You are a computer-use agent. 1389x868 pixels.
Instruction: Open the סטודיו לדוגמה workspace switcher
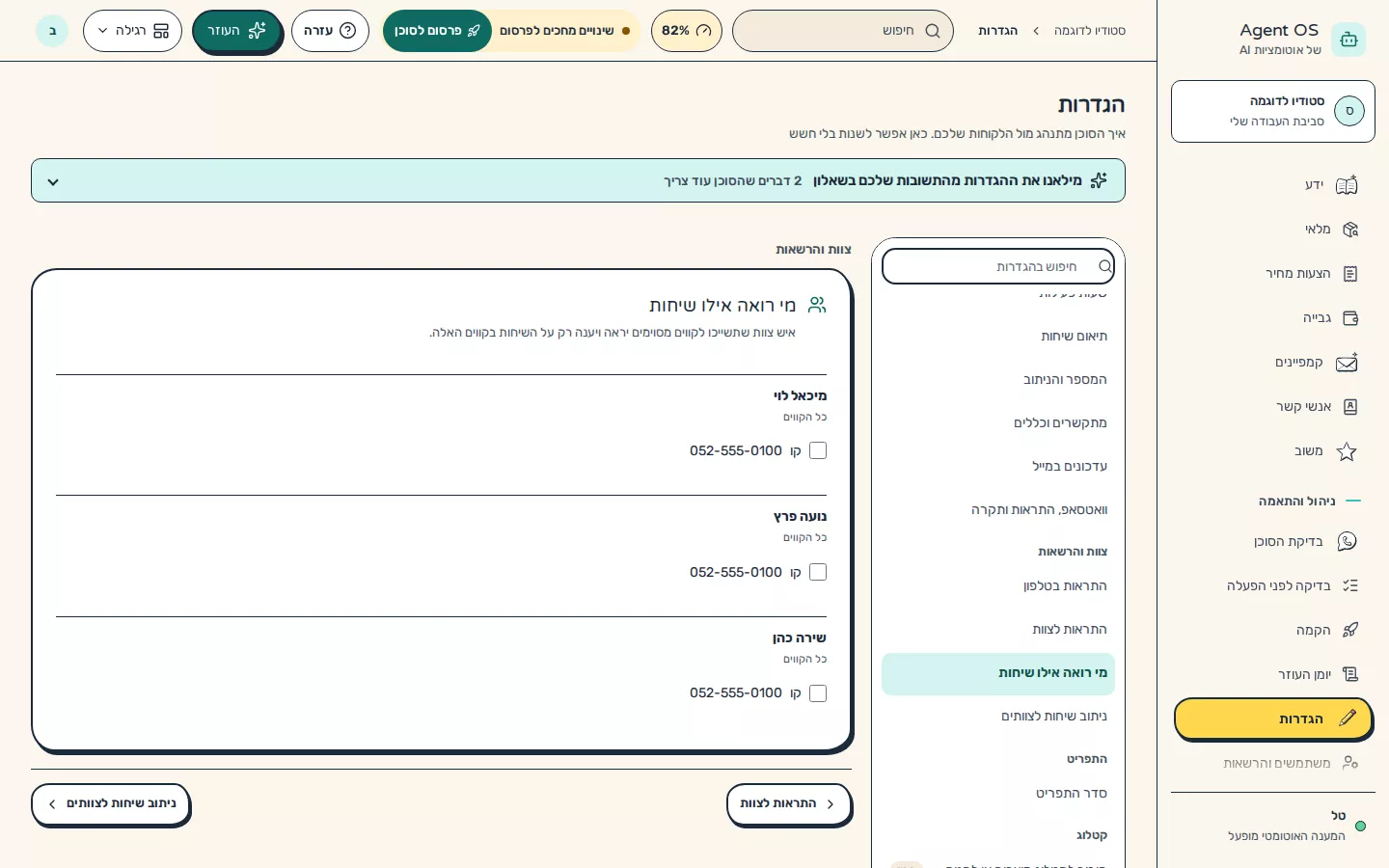[1273, 112]
